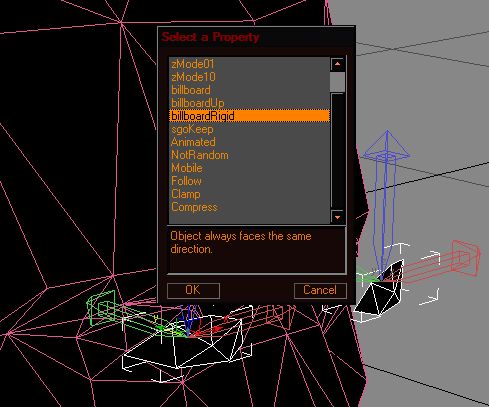Choose the billboardUp property
This screenshot has height=407, width=489.
[249, 103]
